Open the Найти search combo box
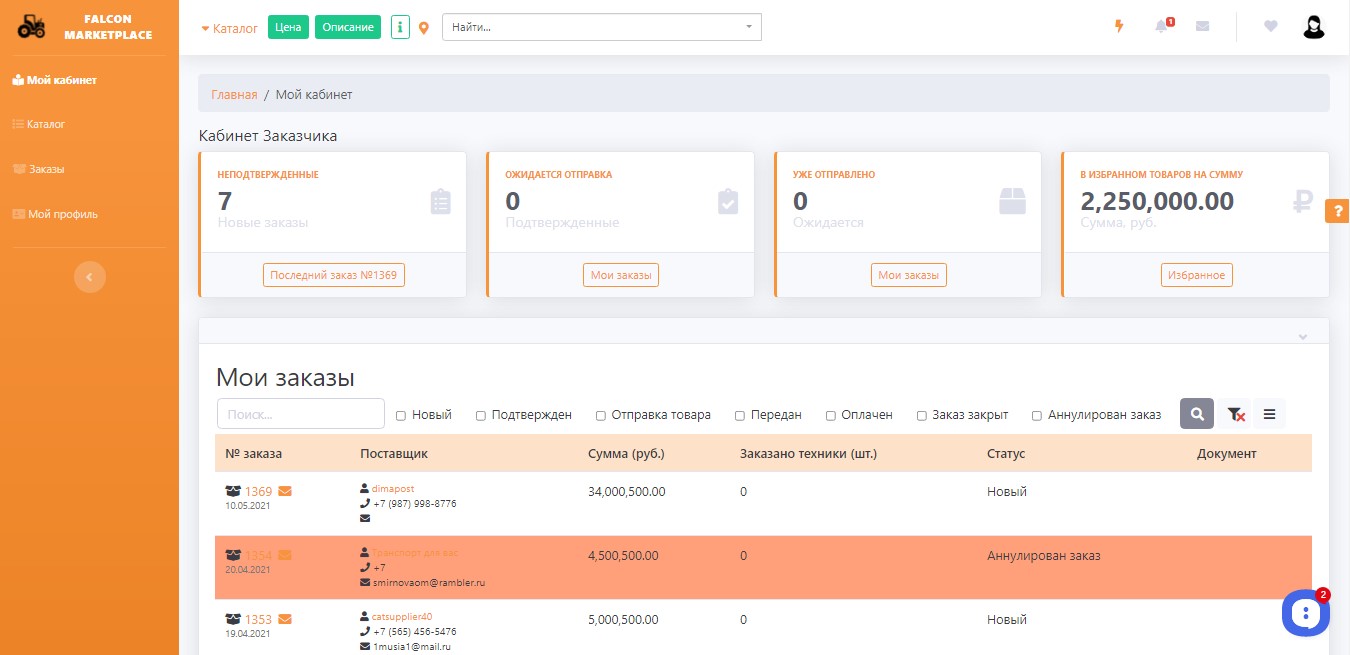Image resolution: width=1350 pixels, height=655 pixels. point(601,27)
